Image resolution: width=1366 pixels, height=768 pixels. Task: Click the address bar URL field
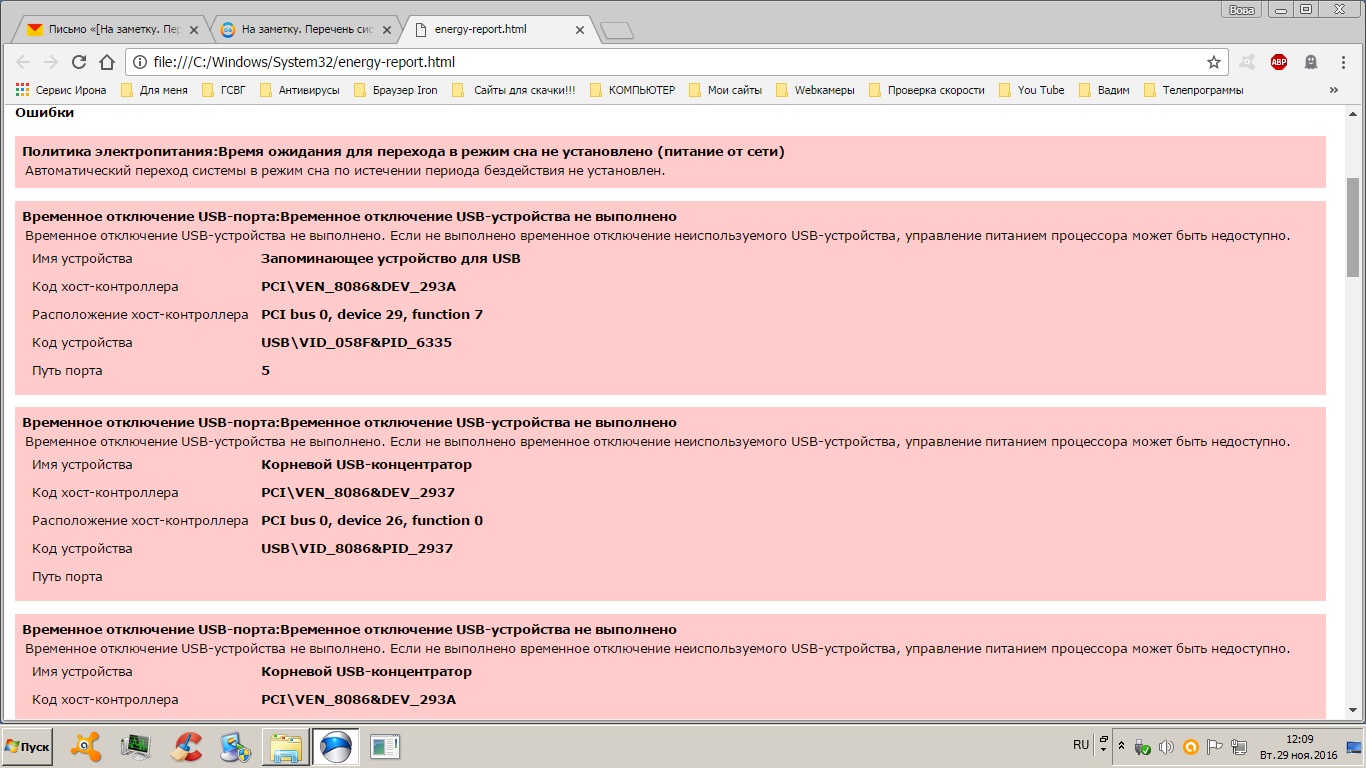tap(660, 62)
